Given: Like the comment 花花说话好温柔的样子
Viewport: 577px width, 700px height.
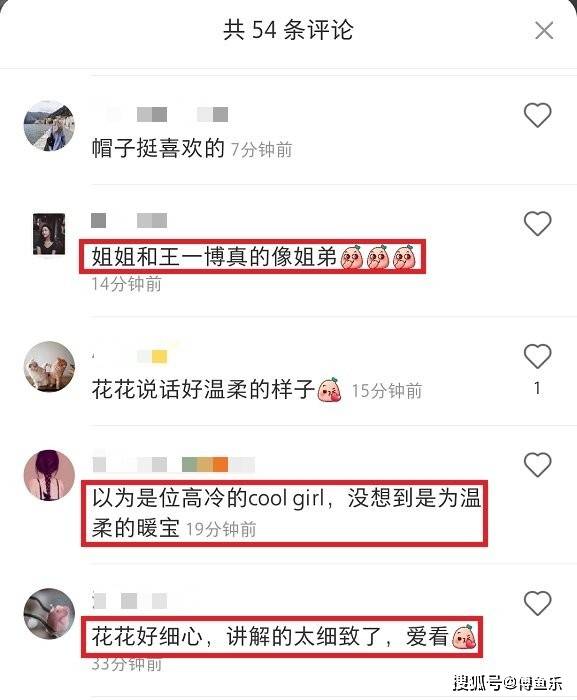Looking at the screenshot, I should [537, 356].
